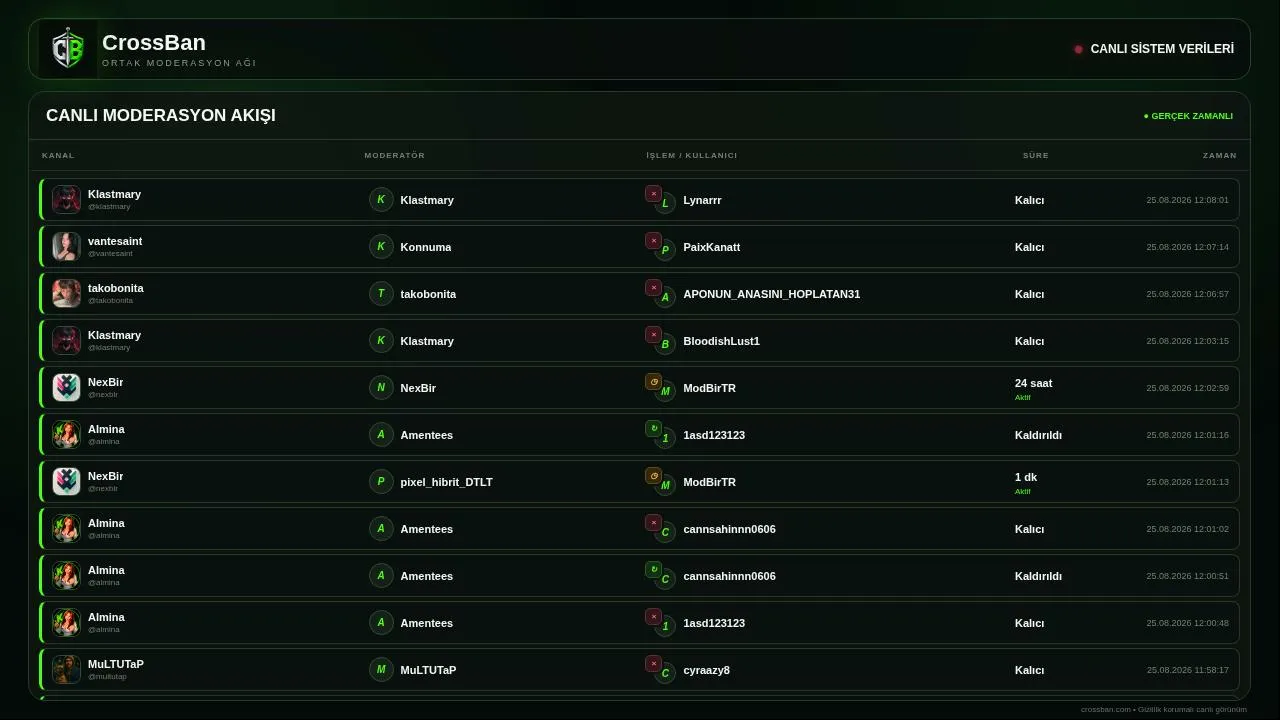Viewport: 1280px width, 720px height.
Task: Click the GERÇEK ZAMANLI live status label
Action: point(1188,116)
